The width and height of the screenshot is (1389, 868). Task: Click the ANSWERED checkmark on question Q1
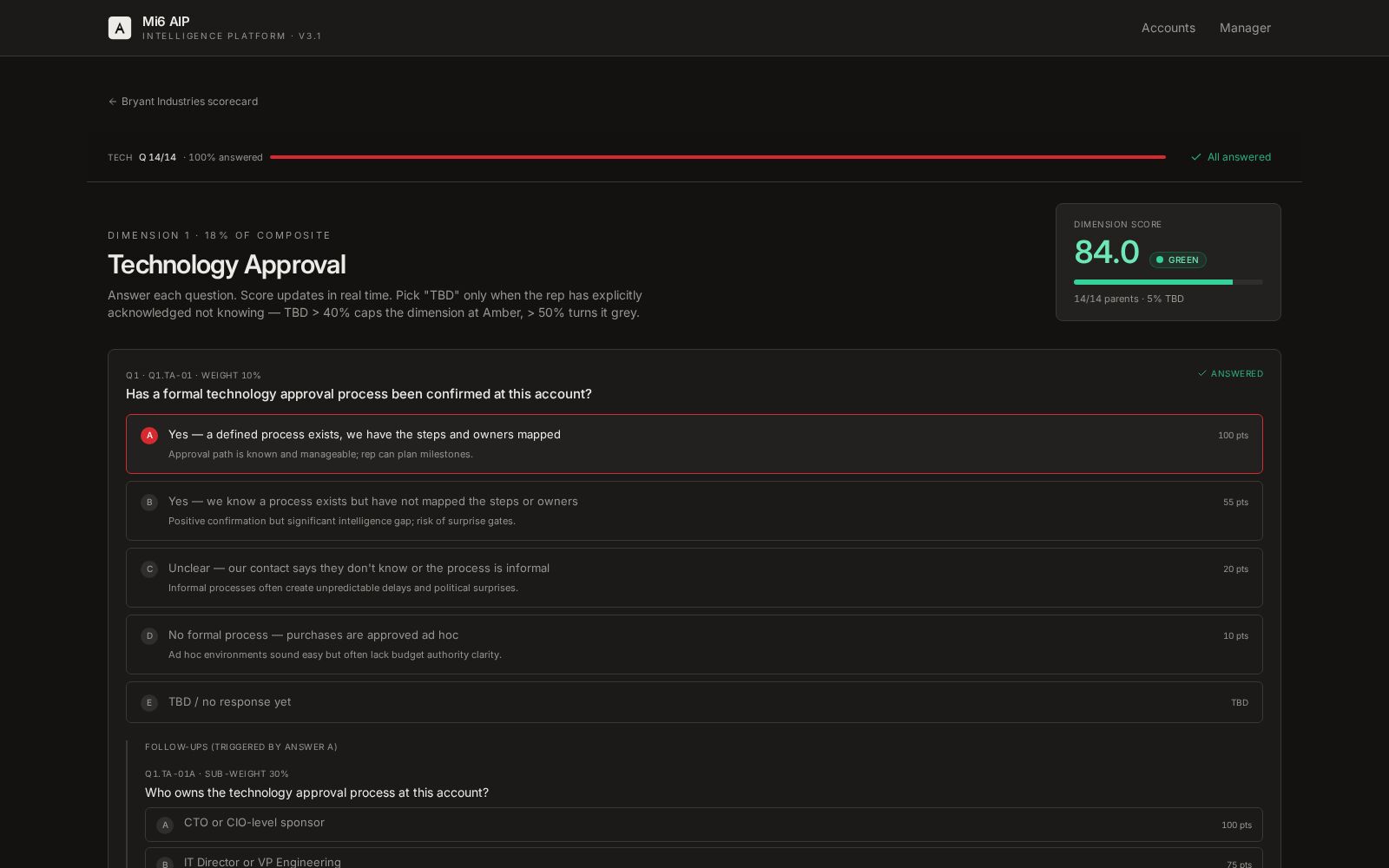point(1202,374)
